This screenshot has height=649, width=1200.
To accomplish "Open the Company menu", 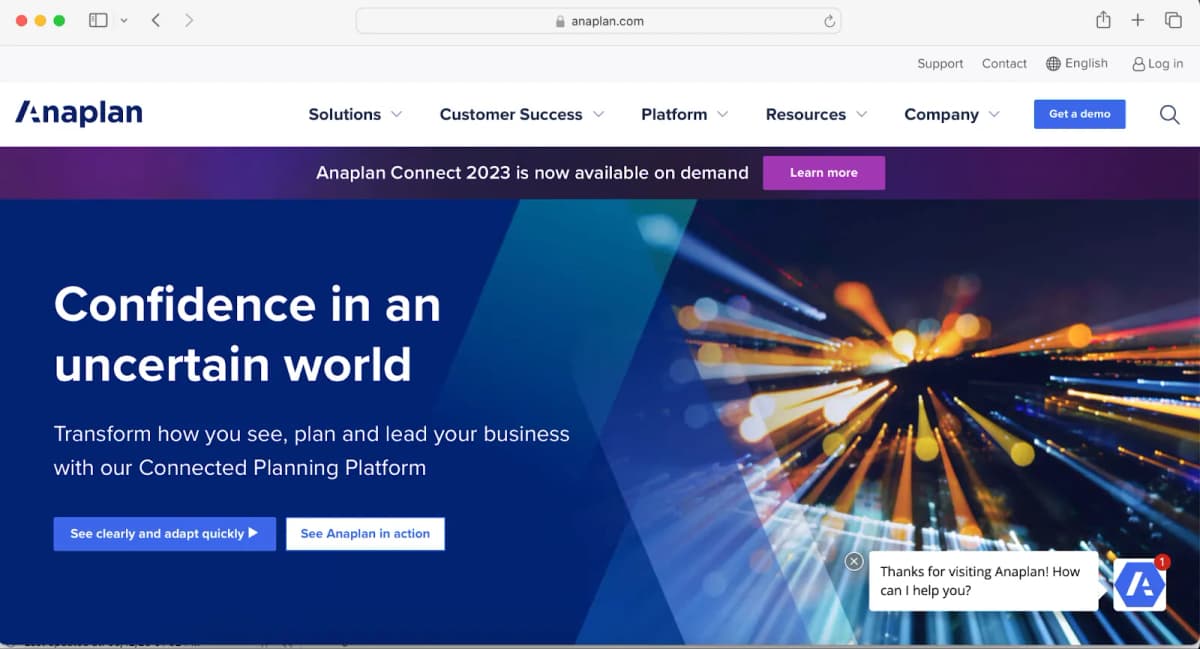I will (941, 114).
